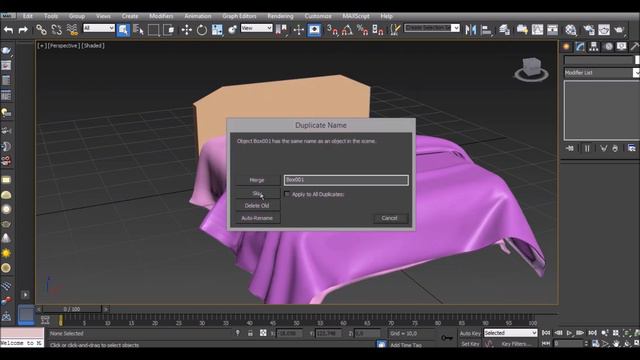The image size is (640, 360).
Task: Toggle the Selection Lock padlock icon
Action: (250, 333)
